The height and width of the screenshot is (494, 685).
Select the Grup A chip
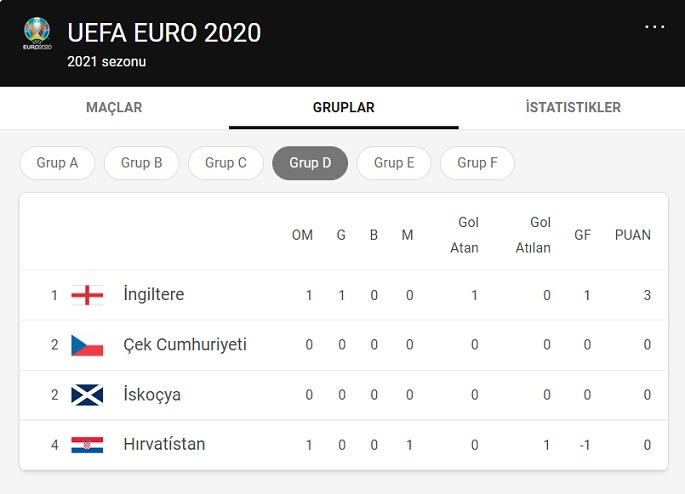tap(57, 163)
